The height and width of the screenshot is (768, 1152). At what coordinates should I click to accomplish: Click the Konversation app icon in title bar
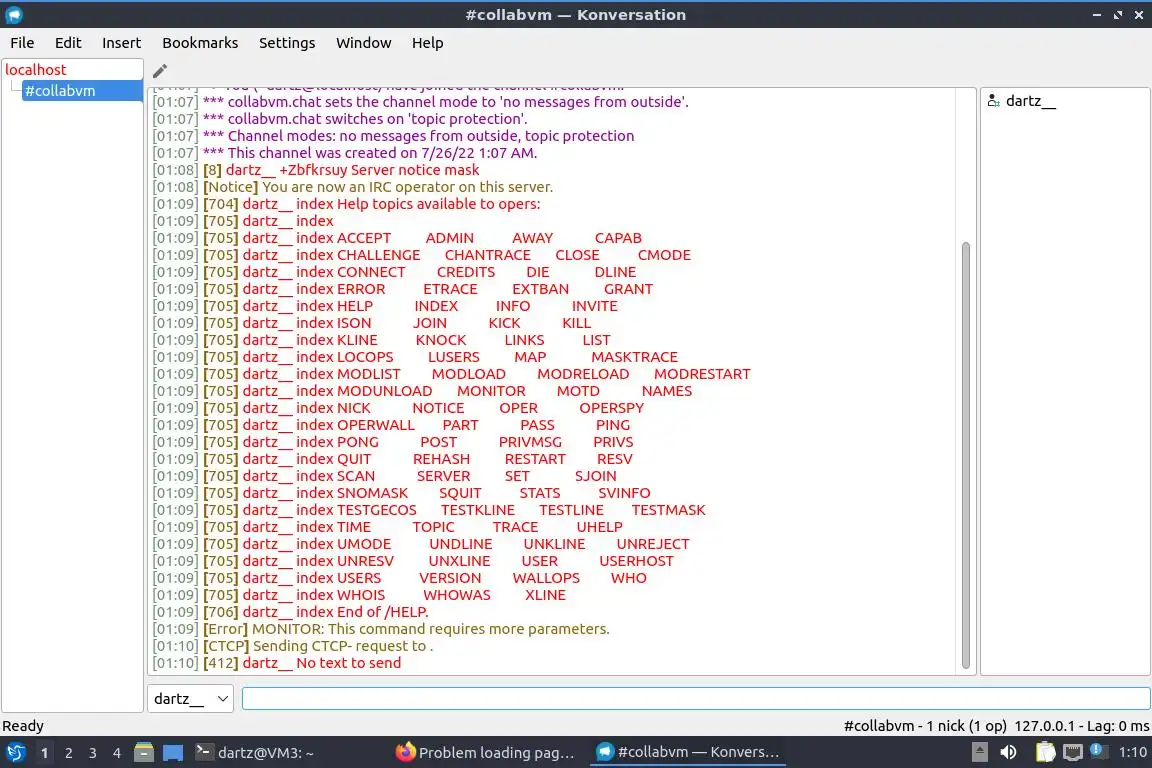point(14,14)
